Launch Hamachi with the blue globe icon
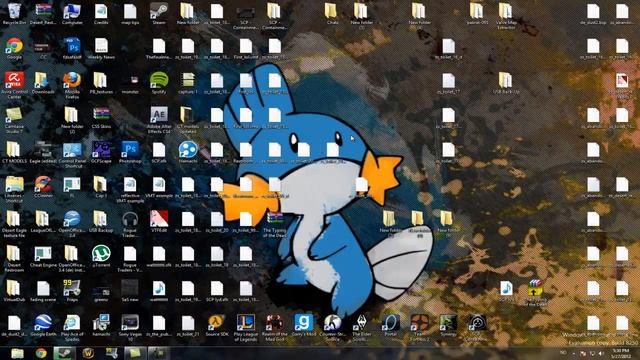Image resolution: width=640 pixels, height=360 pixels. point(188,153)
